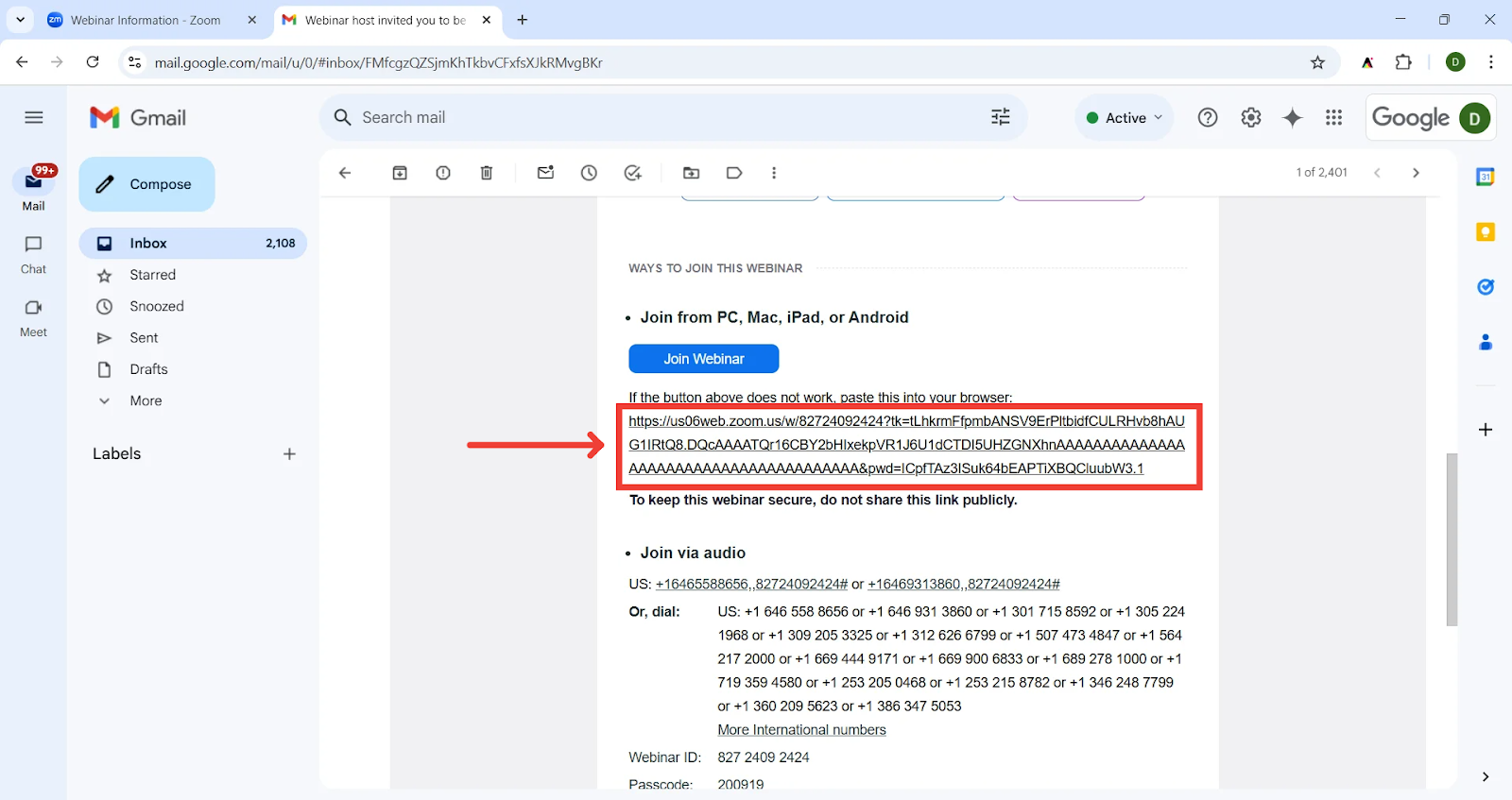Open Gmail settings gear
Screen dimensions: 1512x800
[x=1251, y=117]
